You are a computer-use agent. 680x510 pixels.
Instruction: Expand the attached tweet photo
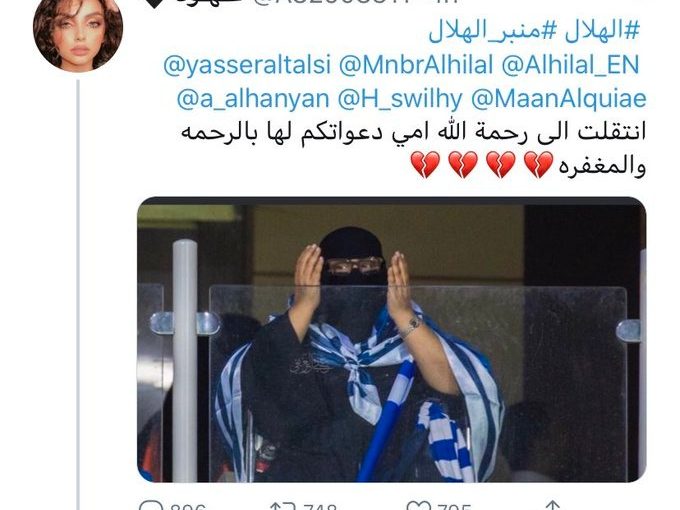(392, 340)
